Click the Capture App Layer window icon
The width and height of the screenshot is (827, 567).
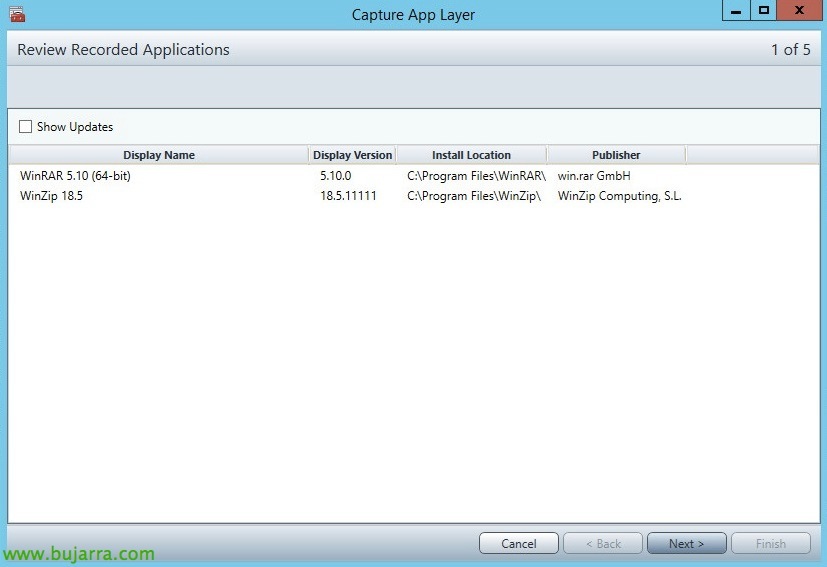coord(17,14)
